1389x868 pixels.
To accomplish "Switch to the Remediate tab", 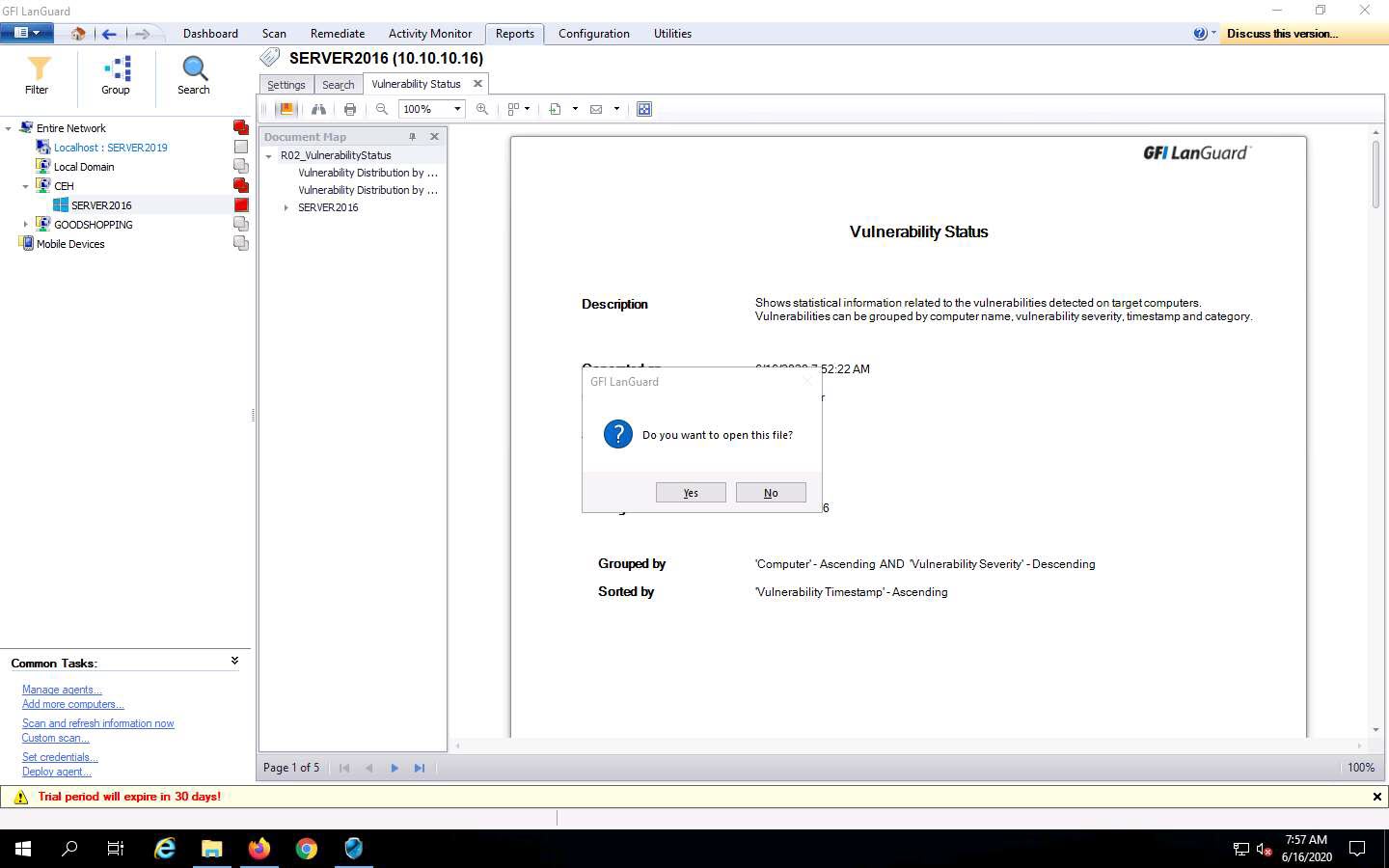I will [338, 34].
